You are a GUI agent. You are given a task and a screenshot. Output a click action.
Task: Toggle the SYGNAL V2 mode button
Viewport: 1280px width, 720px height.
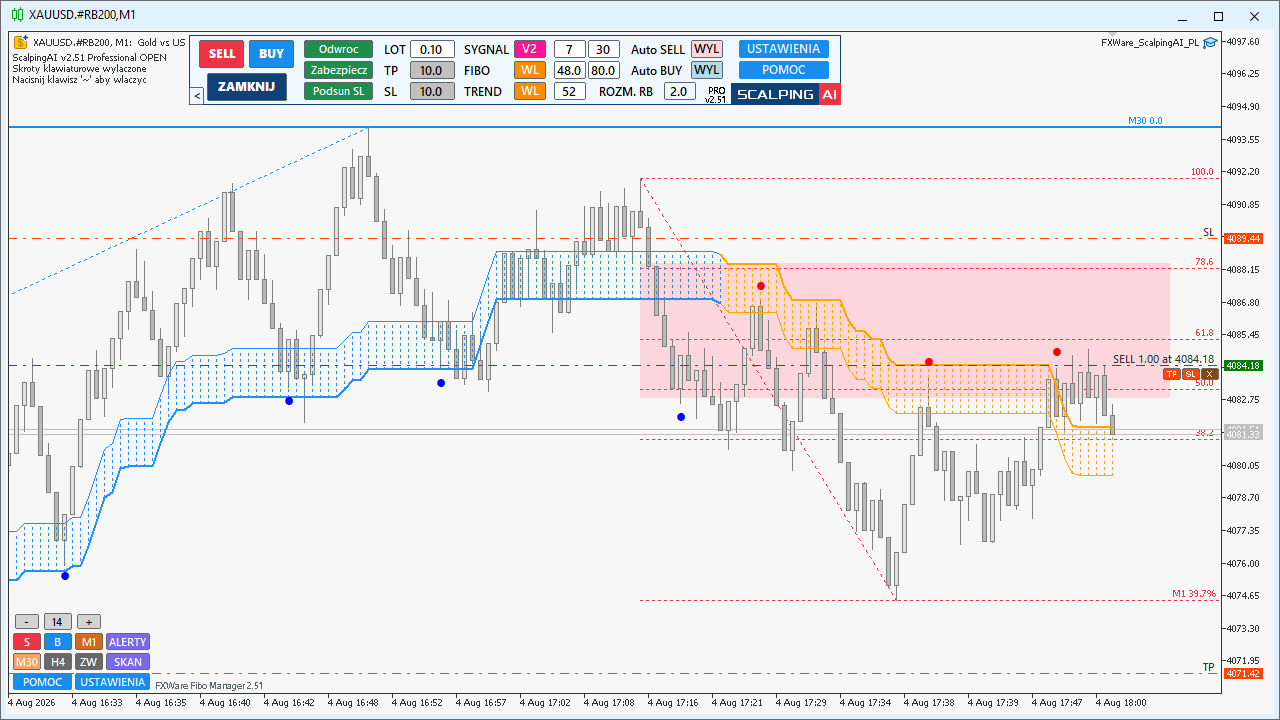[x=530, y=49]
